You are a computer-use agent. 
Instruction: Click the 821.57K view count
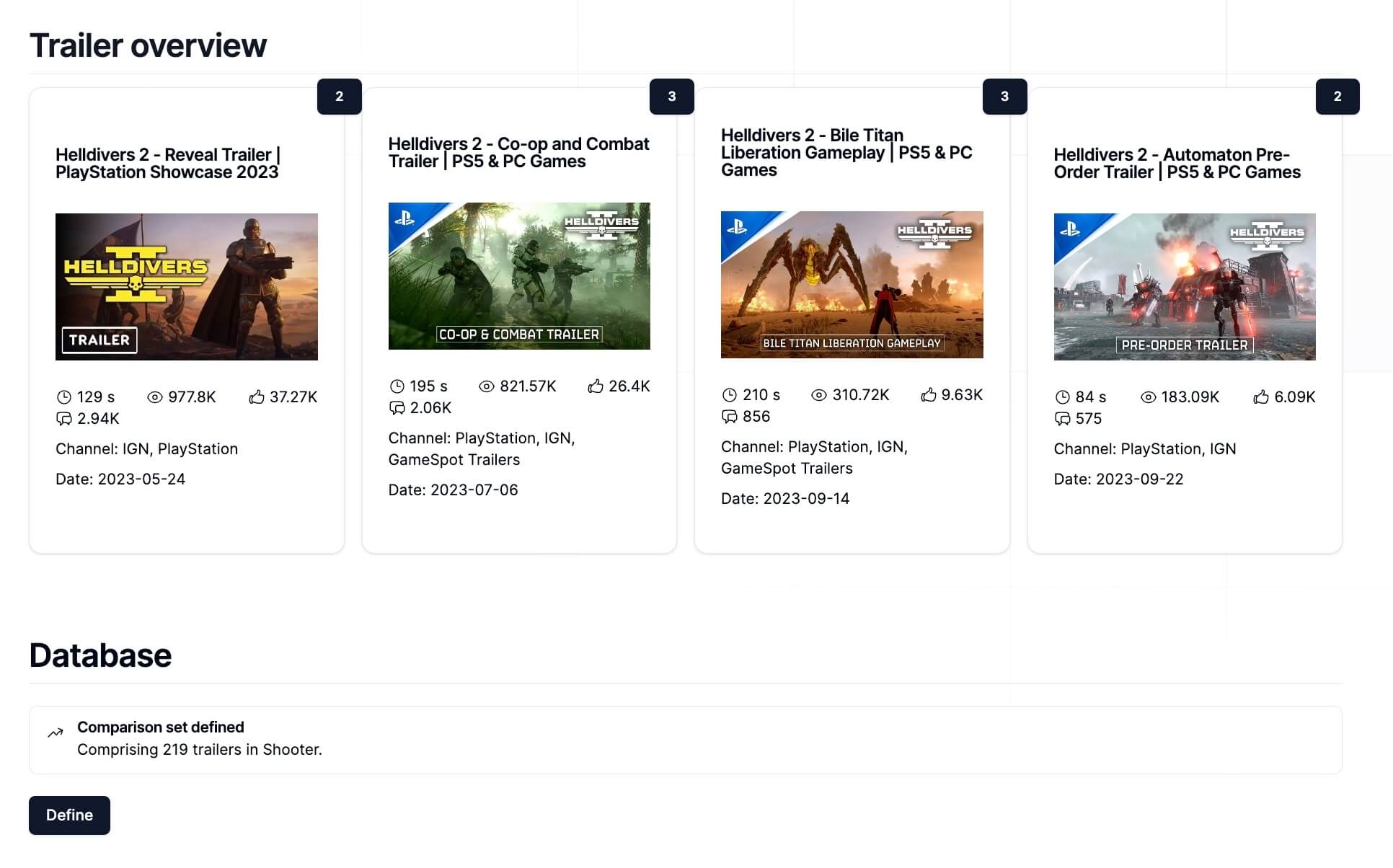pyautogui.click(x=528, y=386)
